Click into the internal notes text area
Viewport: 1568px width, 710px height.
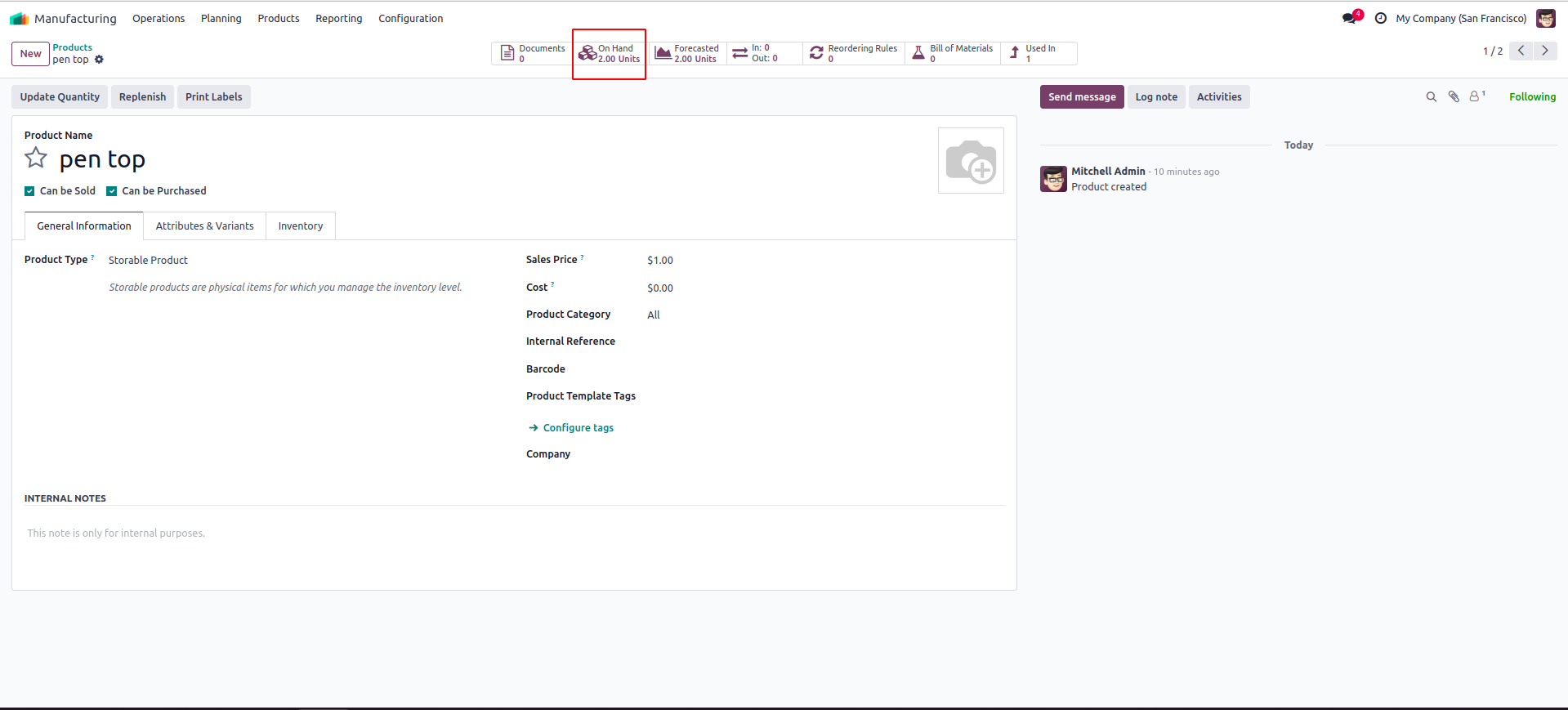click(514, 534)
